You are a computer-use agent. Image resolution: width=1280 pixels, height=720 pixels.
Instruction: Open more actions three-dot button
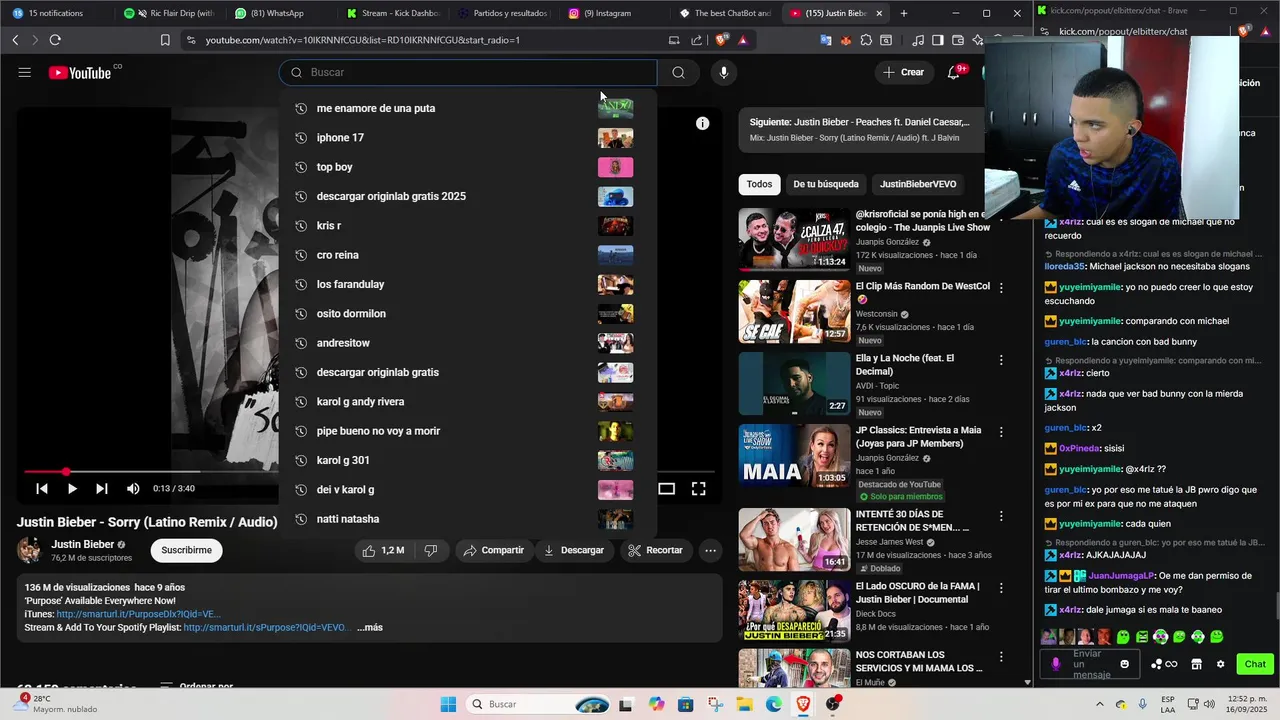click(x=710, y=550)
